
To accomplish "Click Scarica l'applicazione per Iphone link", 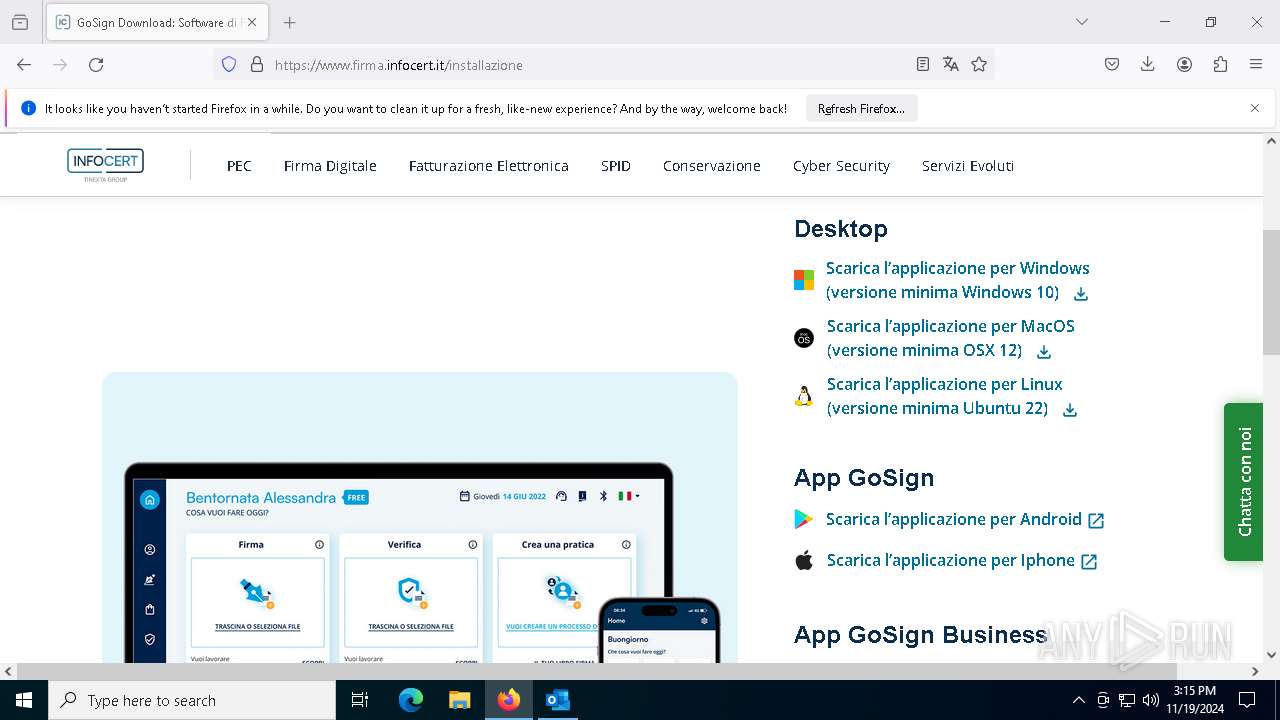I will 951,560.
